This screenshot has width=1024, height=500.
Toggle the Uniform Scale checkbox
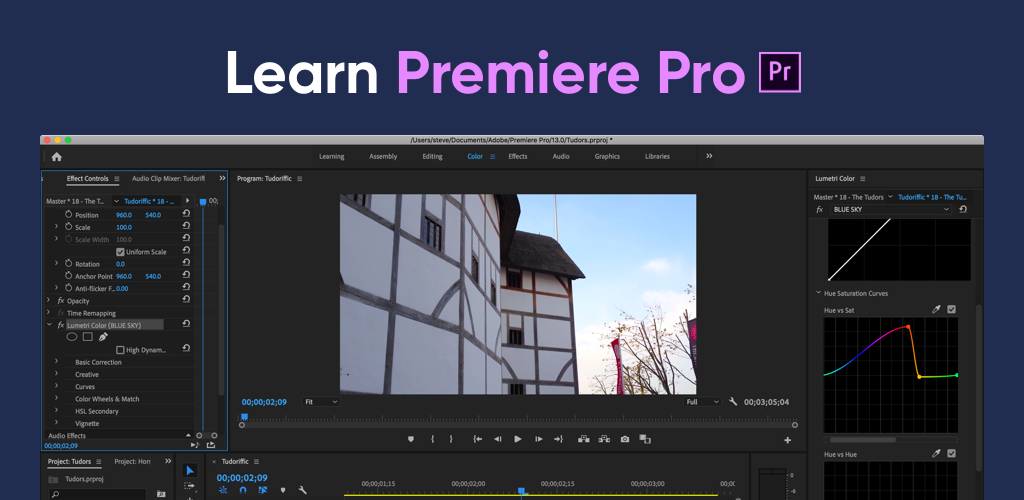tap(120, 252)
